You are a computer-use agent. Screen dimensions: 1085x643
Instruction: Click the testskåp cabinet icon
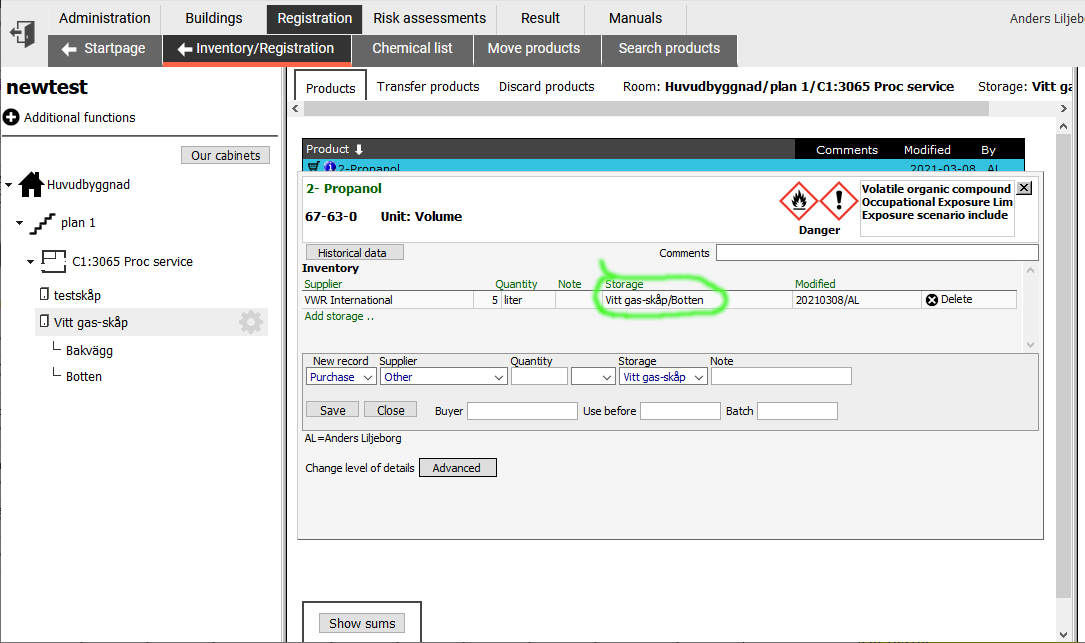point(44,294)
